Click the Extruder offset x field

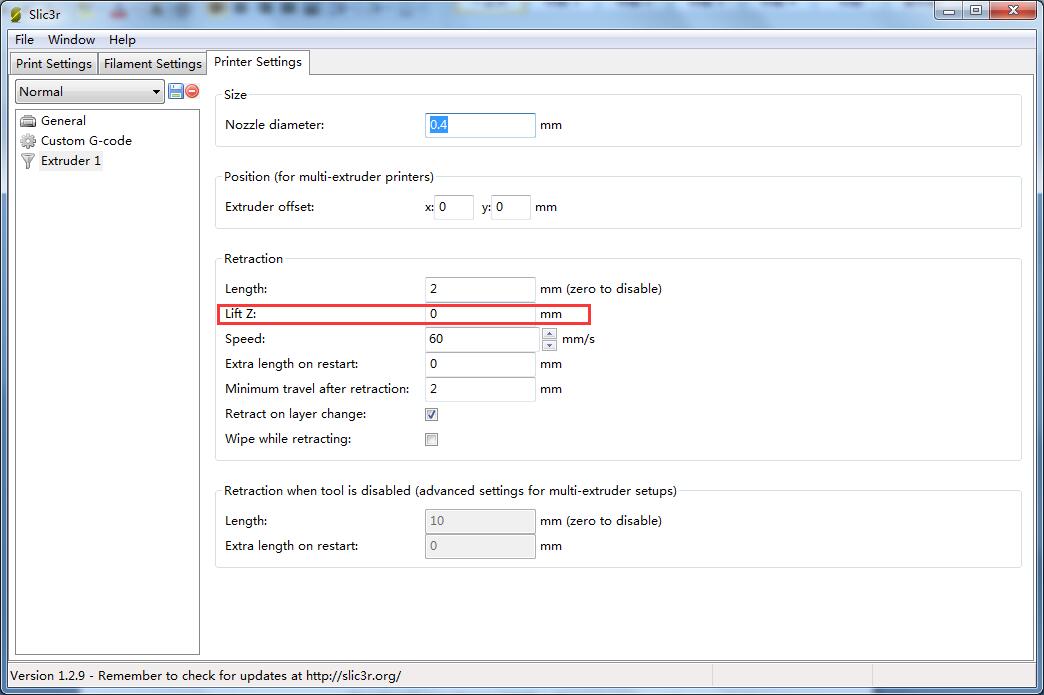point(454,207)
